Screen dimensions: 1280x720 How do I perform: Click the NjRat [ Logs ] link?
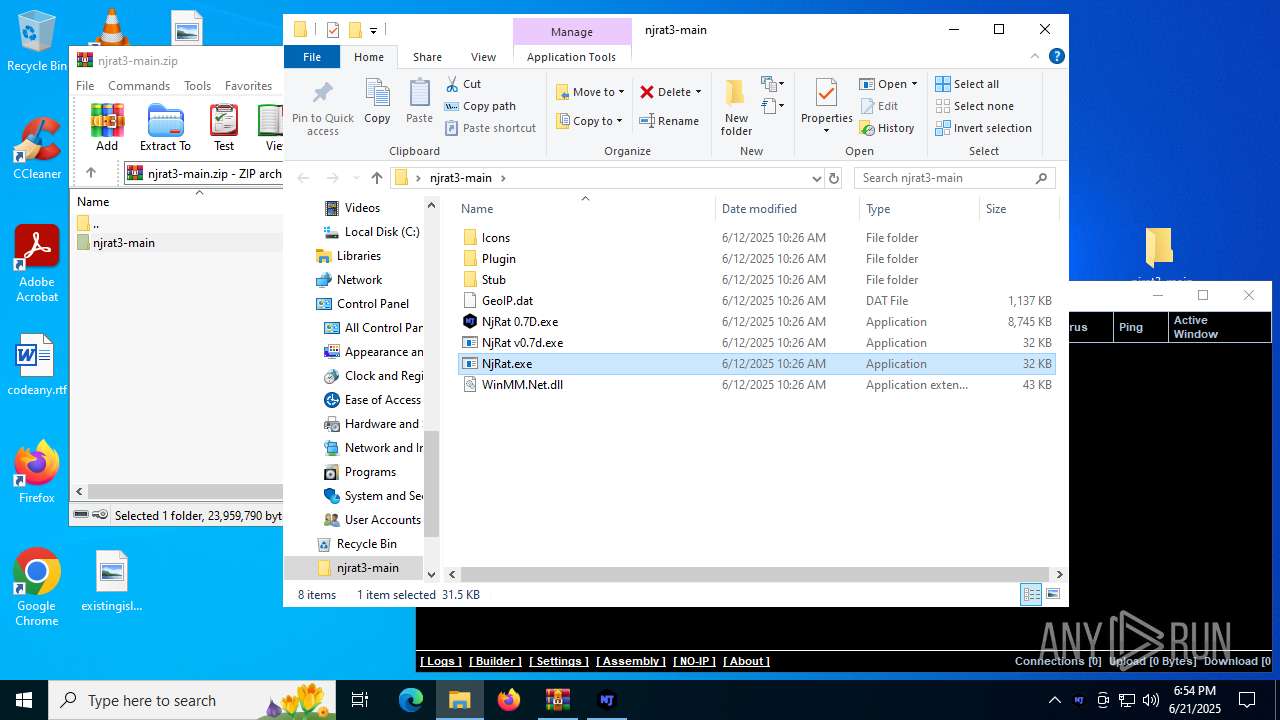point(440,661)
